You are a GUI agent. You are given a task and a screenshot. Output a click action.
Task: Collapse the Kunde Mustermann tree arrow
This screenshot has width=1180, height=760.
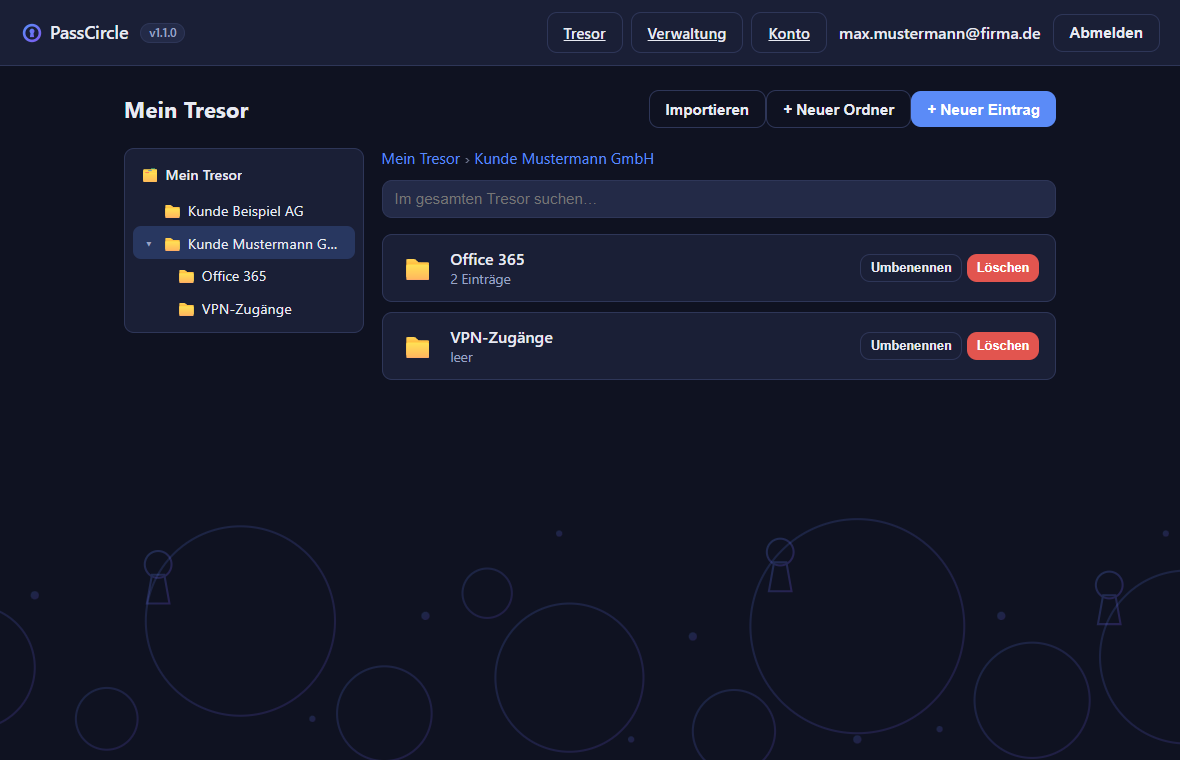pyautogui.click(x=149, y=245)
